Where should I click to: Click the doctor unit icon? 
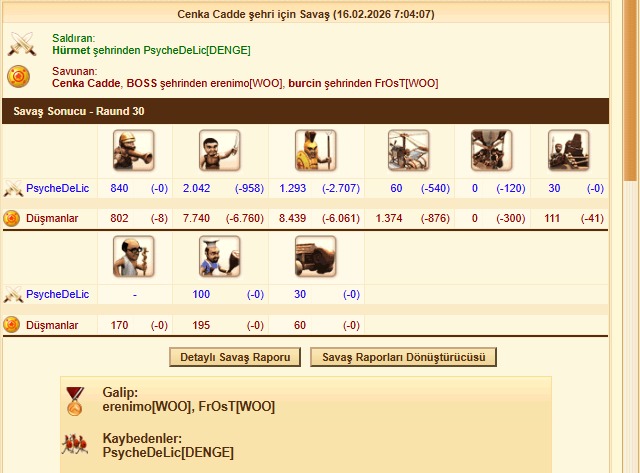133,256
